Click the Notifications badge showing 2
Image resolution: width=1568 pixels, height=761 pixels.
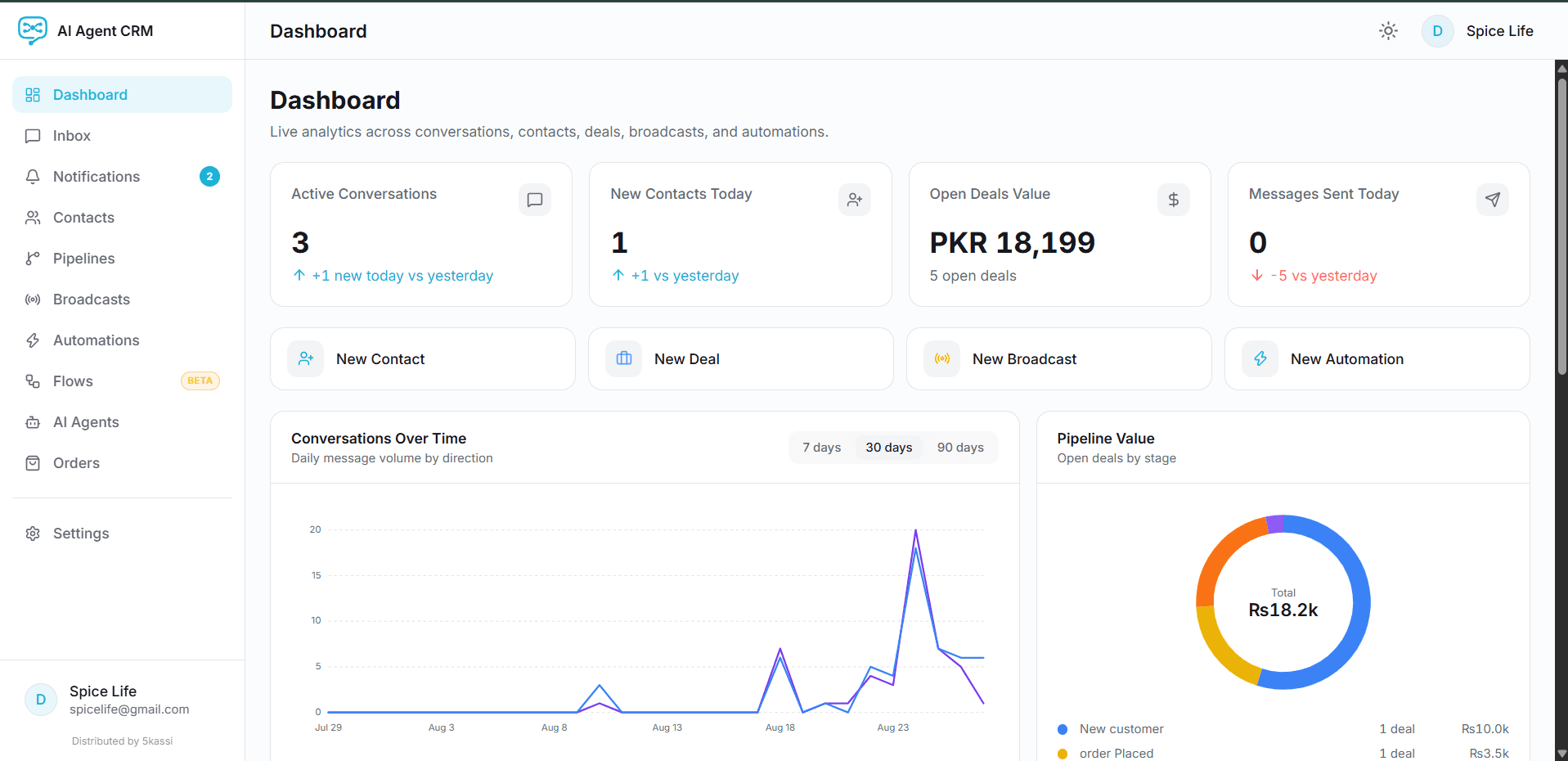[x=209, y=176]
